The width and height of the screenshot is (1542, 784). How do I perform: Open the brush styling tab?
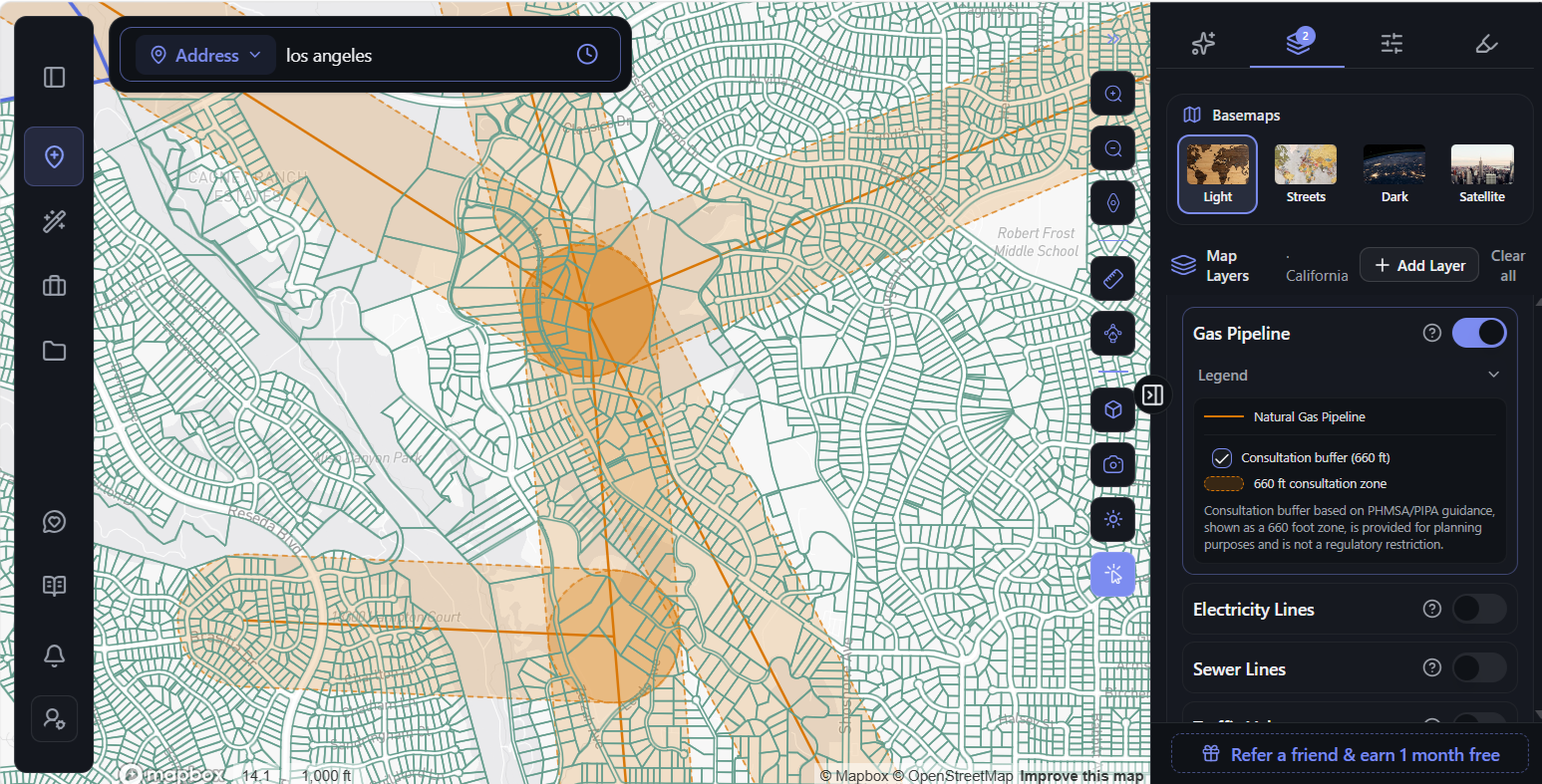pyautogui.click(x=1486, y=44)
